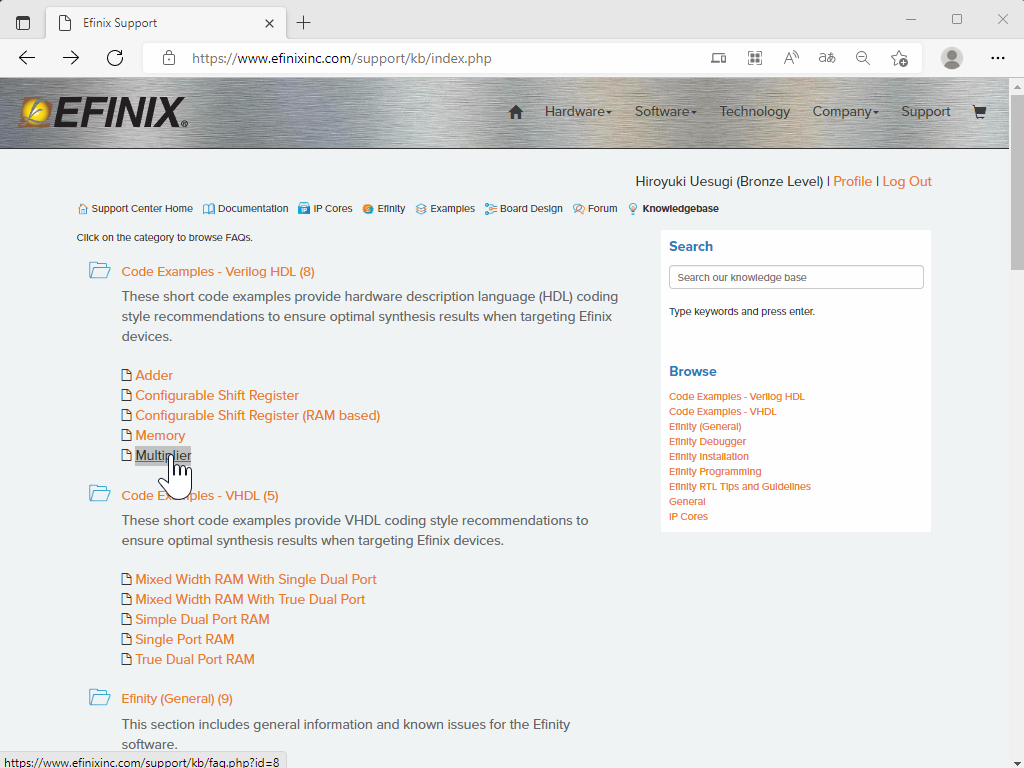Open the Simple Dual Port RAM article
Screen dimensions: 1024x768
202,619
